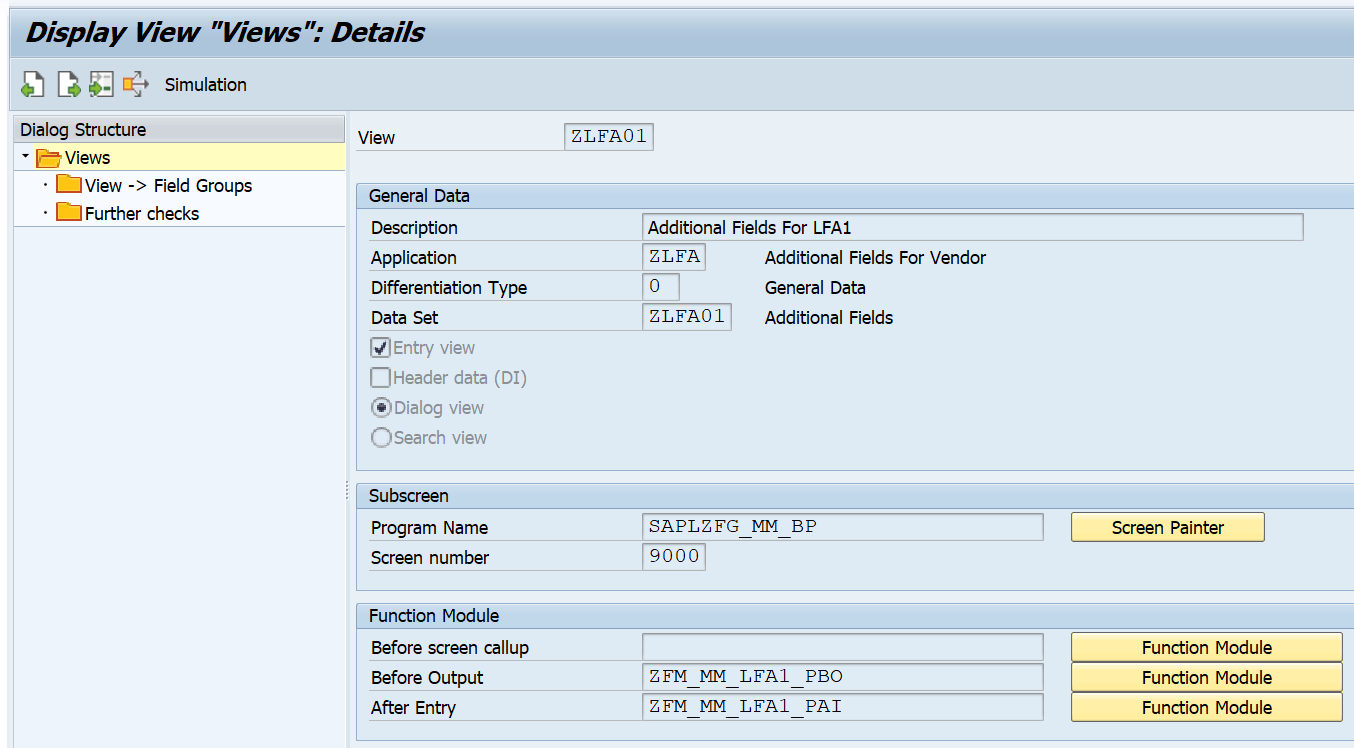This screenshot has width=1354, height=748.
Task: Choose another entry via the toolbar icon
Action: tap(100, 84)
